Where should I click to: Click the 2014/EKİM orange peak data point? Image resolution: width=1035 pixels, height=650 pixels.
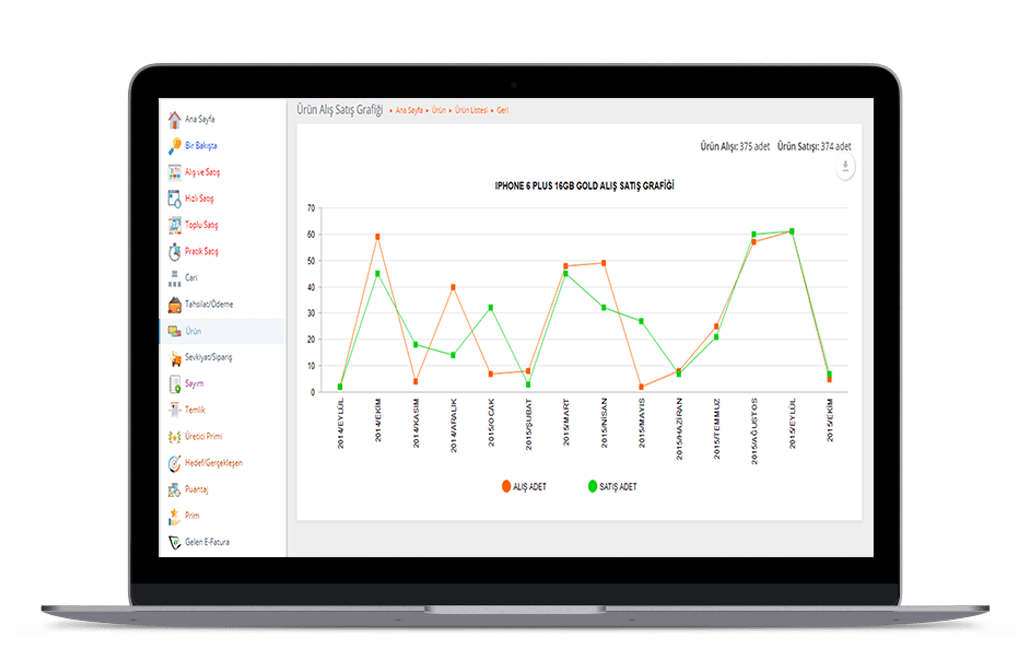378,237
